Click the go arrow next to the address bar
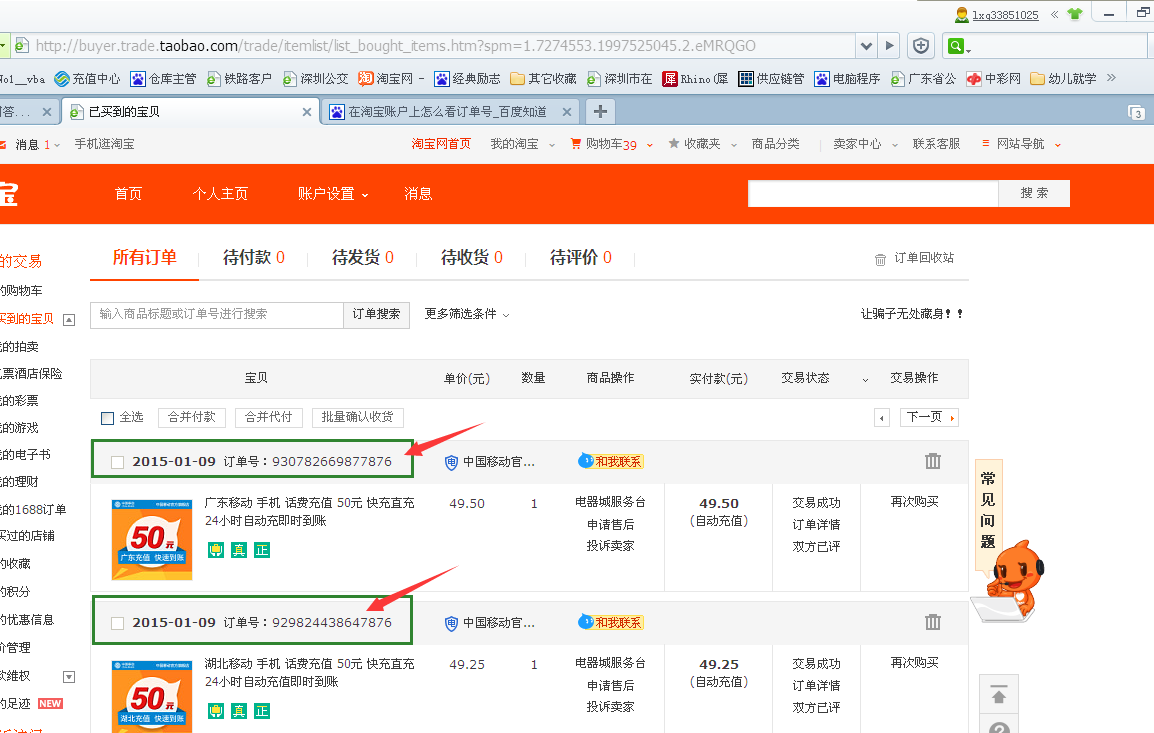The width and height of the screenshot is (1154, 733). (x=890, y=46)
